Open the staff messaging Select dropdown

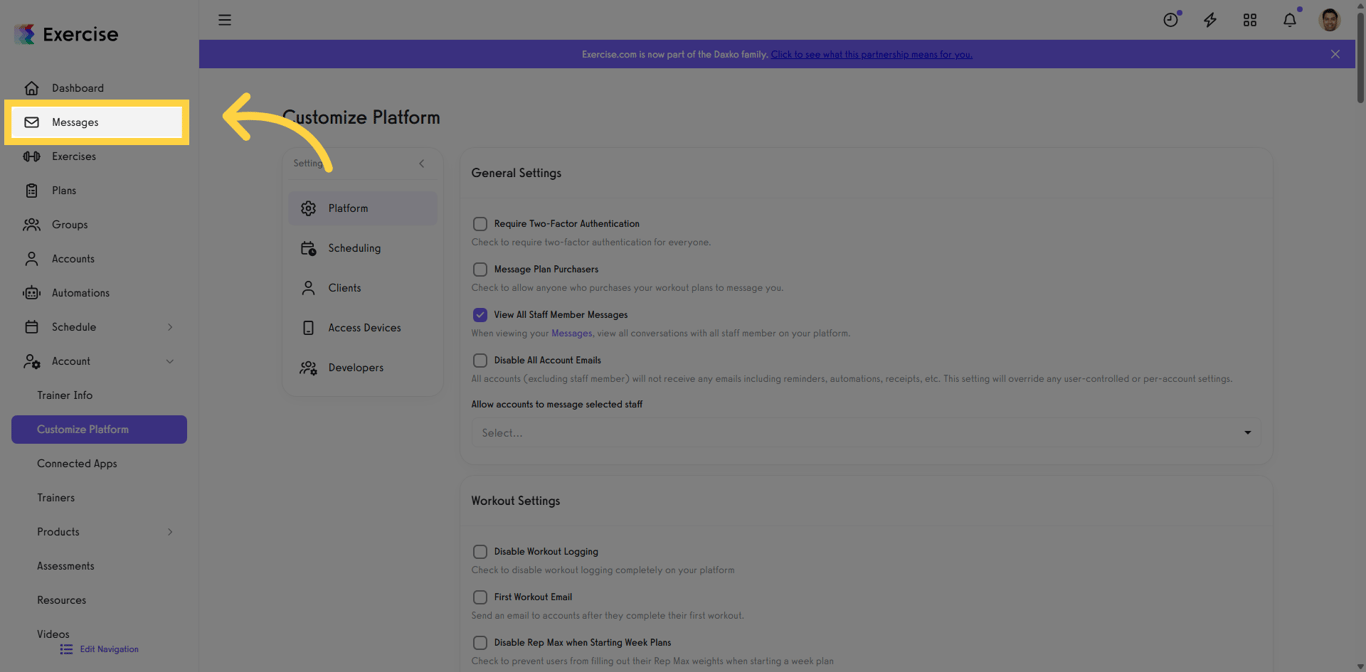point(866,432)
